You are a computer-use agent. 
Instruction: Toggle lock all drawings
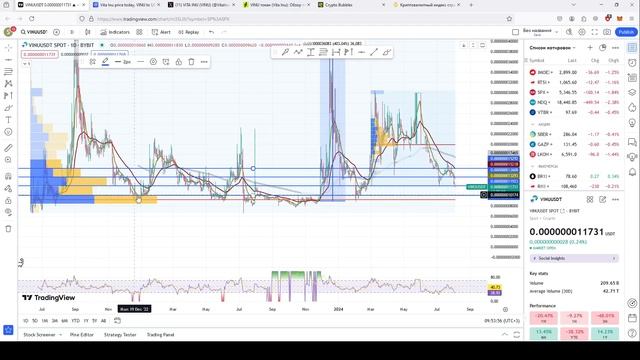tap(8, 200)
